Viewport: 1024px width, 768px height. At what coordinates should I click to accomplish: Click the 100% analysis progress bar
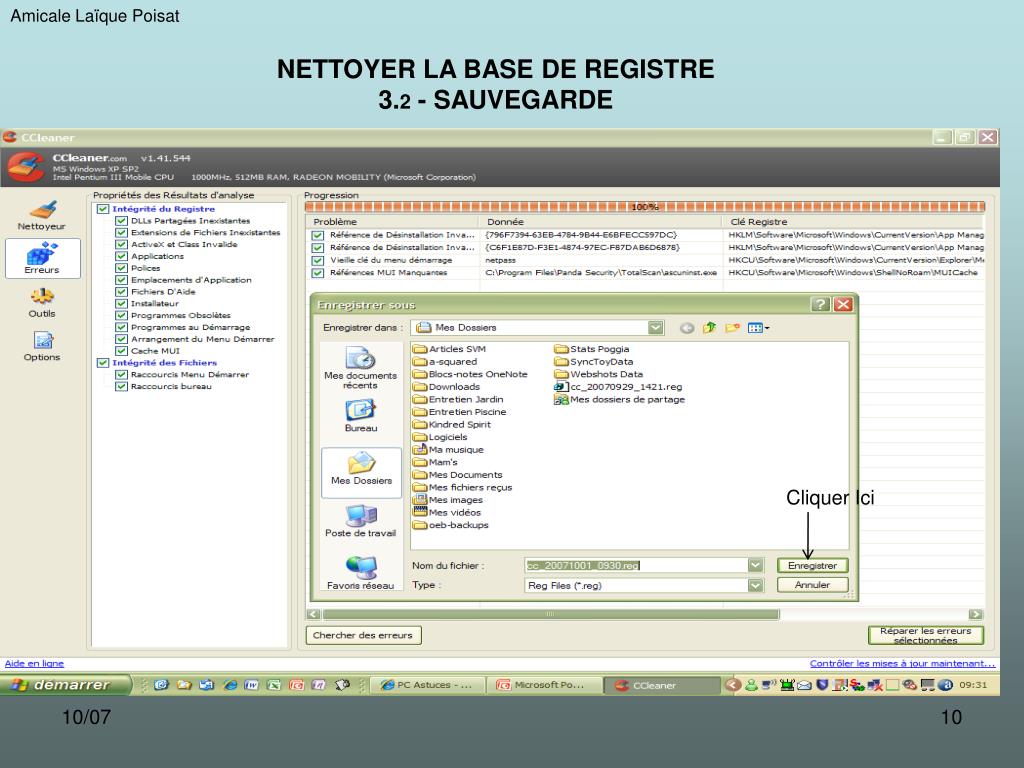(x=645, y=207)
